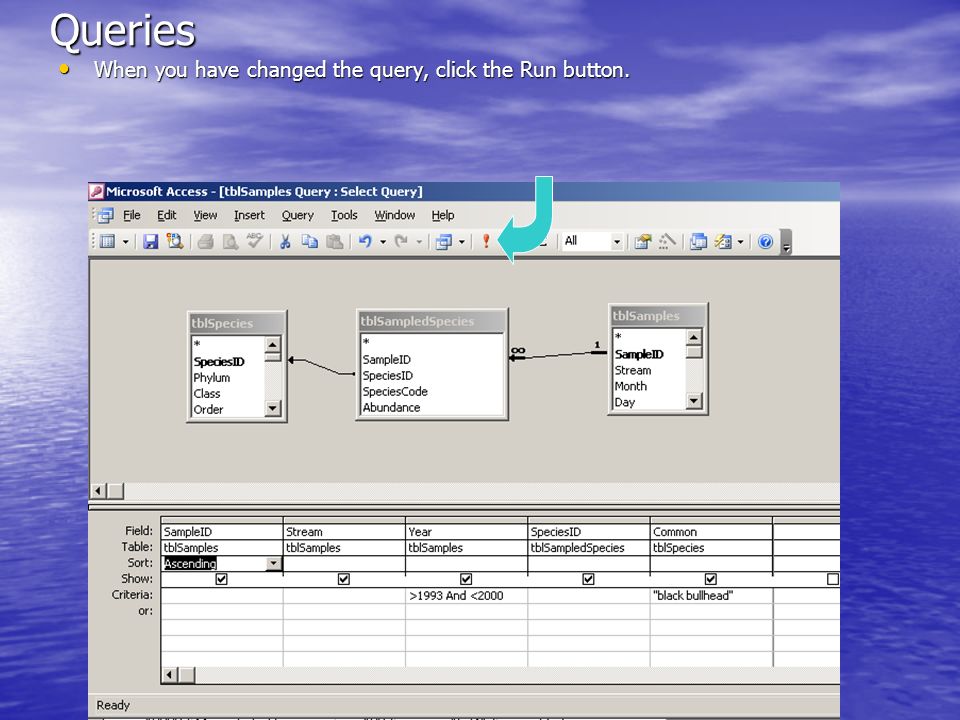
Task: Select Order in tblSpecies list
Action: click(208, 410)
